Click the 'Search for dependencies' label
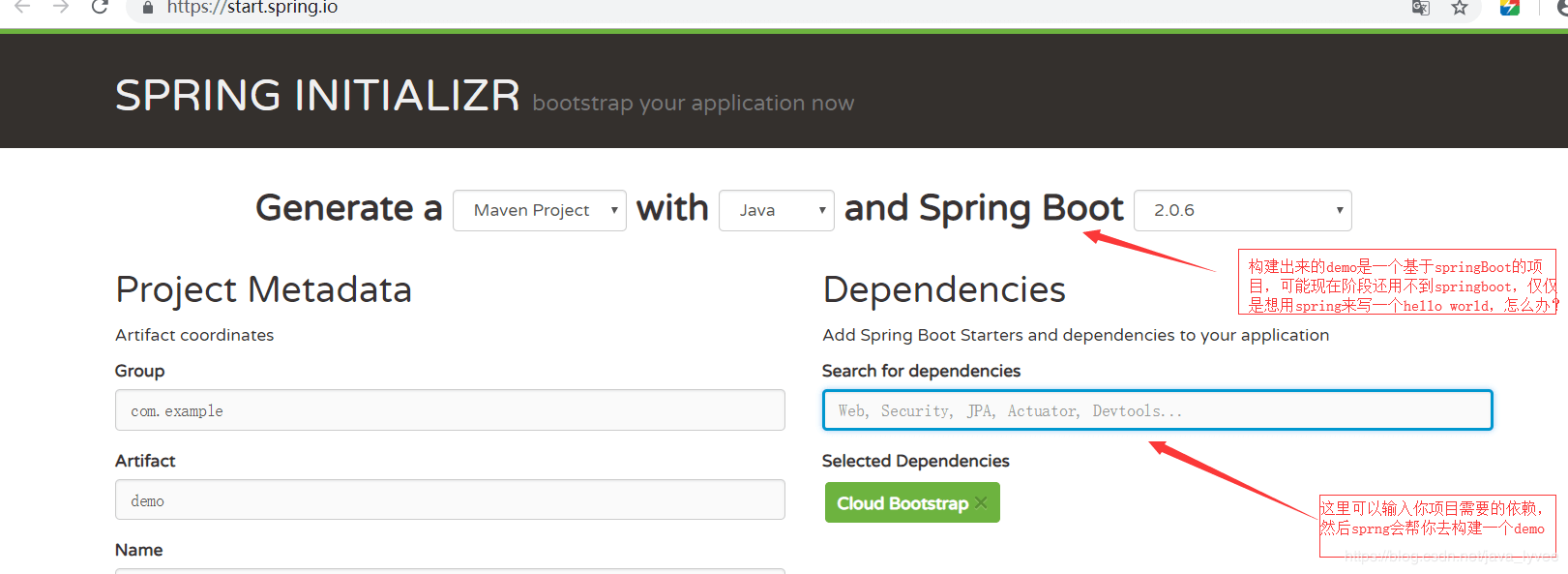1568x574 pixels. coord(921,371)
